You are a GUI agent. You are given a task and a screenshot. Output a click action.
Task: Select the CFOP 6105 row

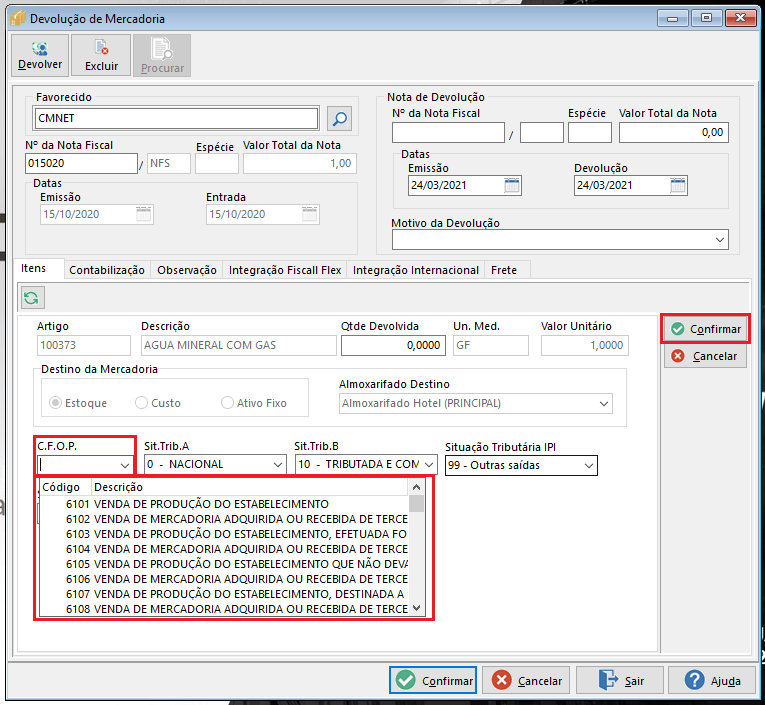tap(223, 564)
